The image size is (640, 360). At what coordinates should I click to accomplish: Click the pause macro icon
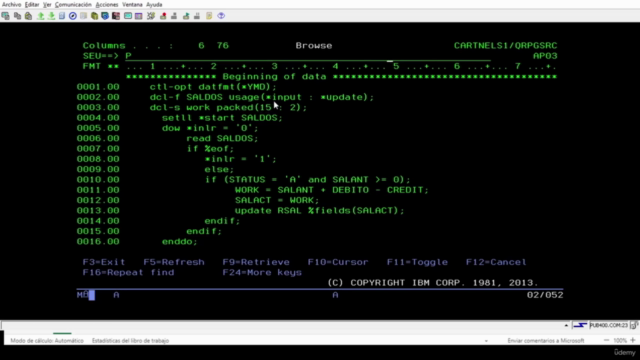coord(197,16)
